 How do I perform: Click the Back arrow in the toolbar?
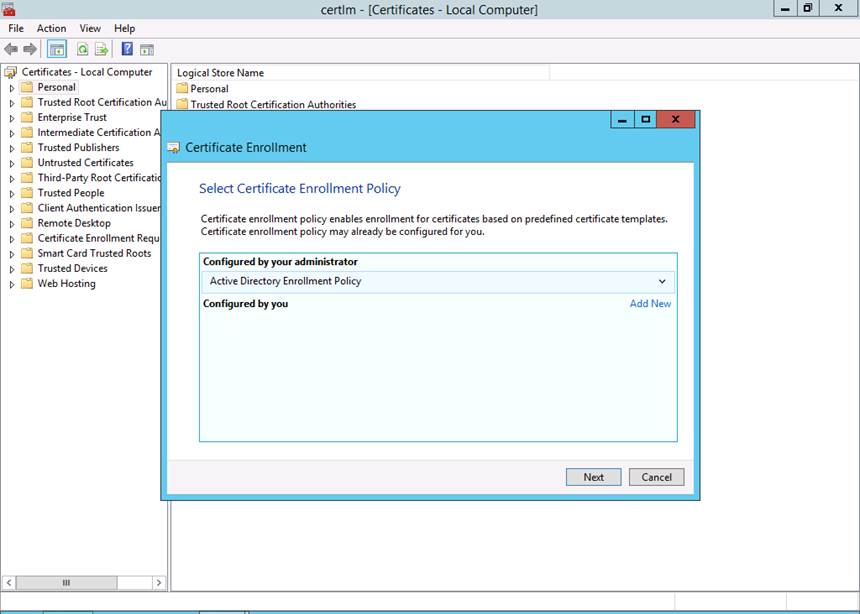coord(11,49)
